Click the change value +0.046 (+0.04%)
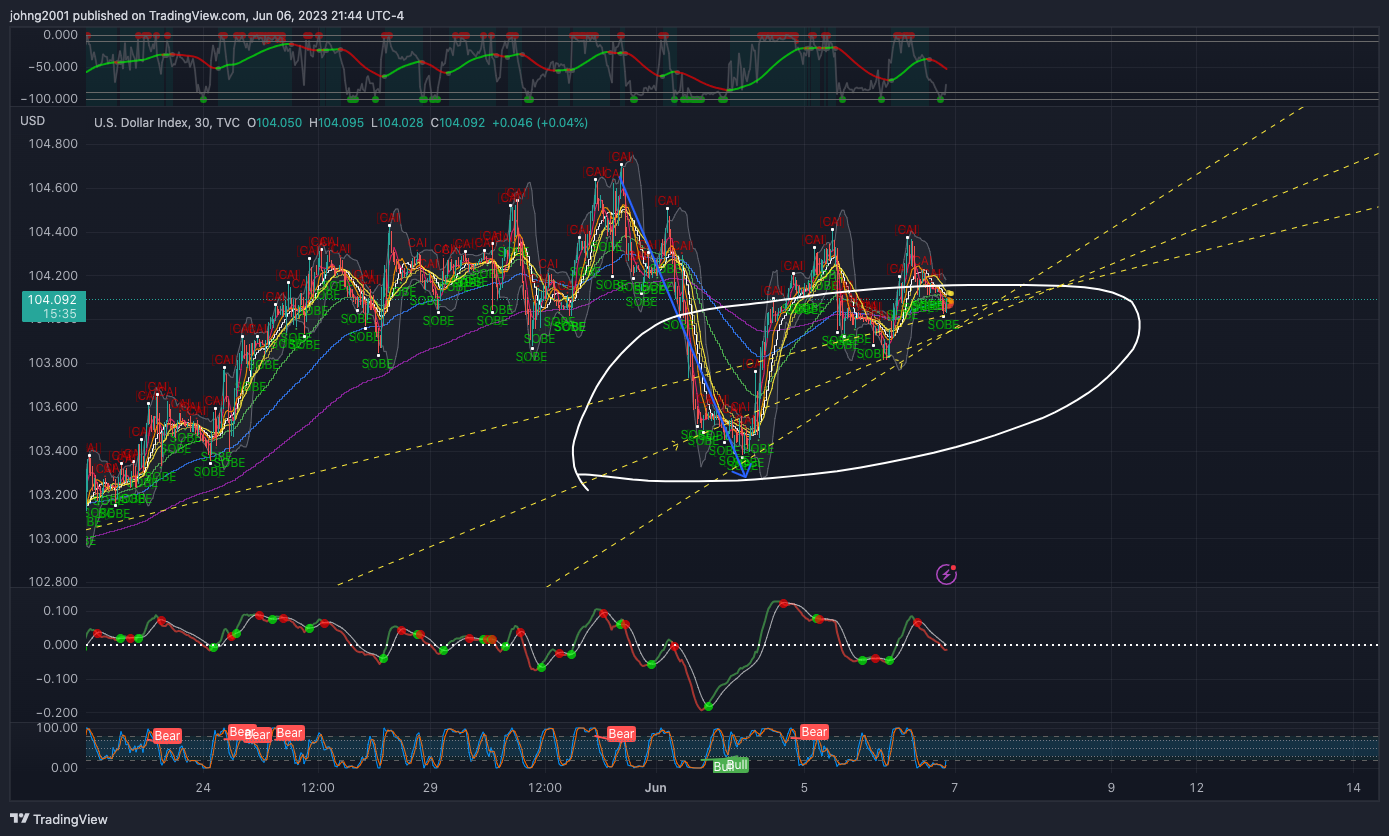The width and height of the screenshot is (1389, 836). point(540,122)
